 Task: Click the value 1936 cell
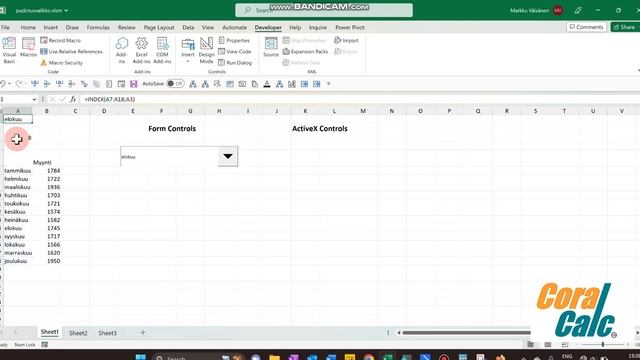(x=47, y=187)
